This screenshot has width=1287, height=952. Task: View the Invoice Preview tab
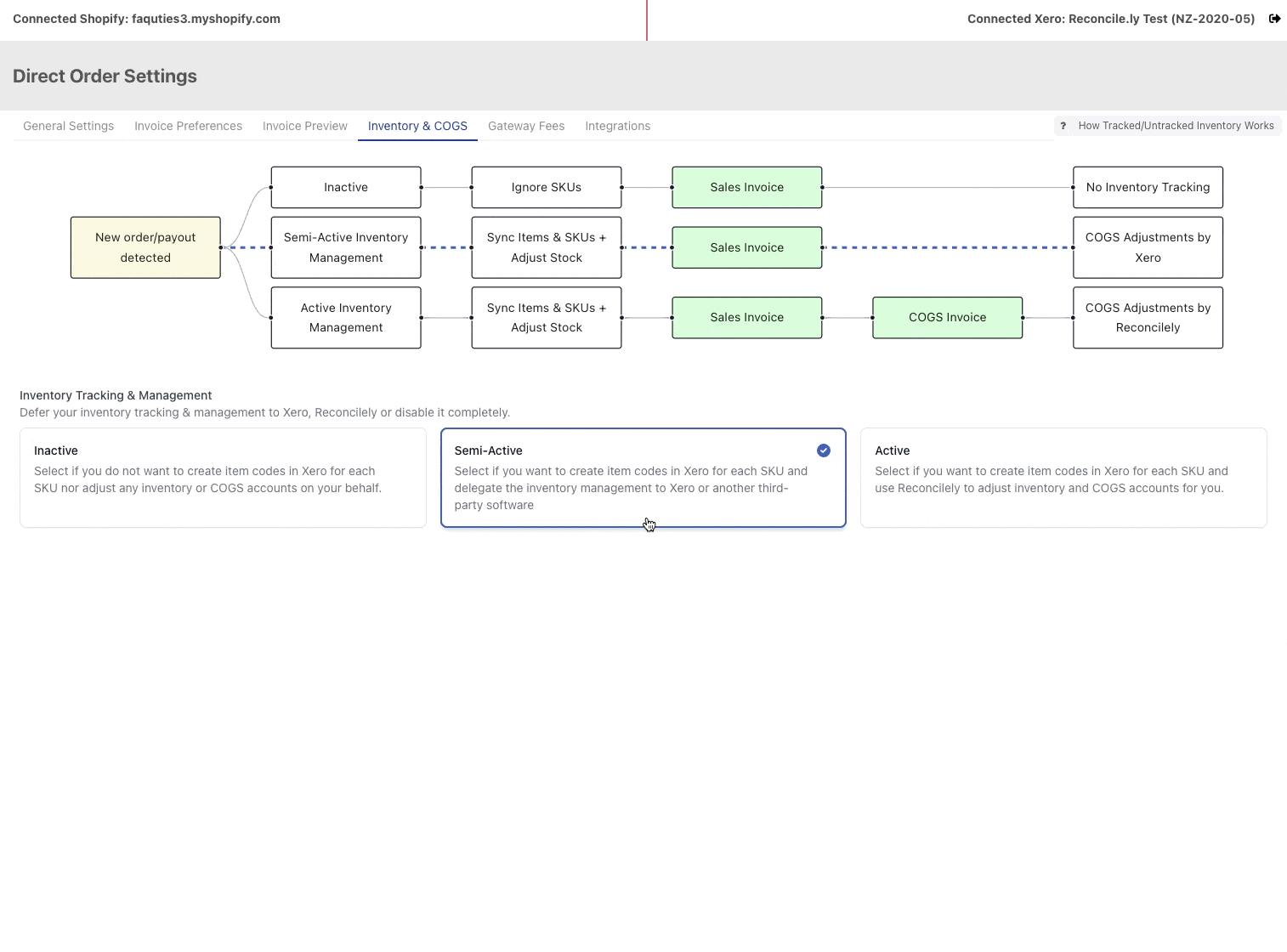[x=304, y=126]
